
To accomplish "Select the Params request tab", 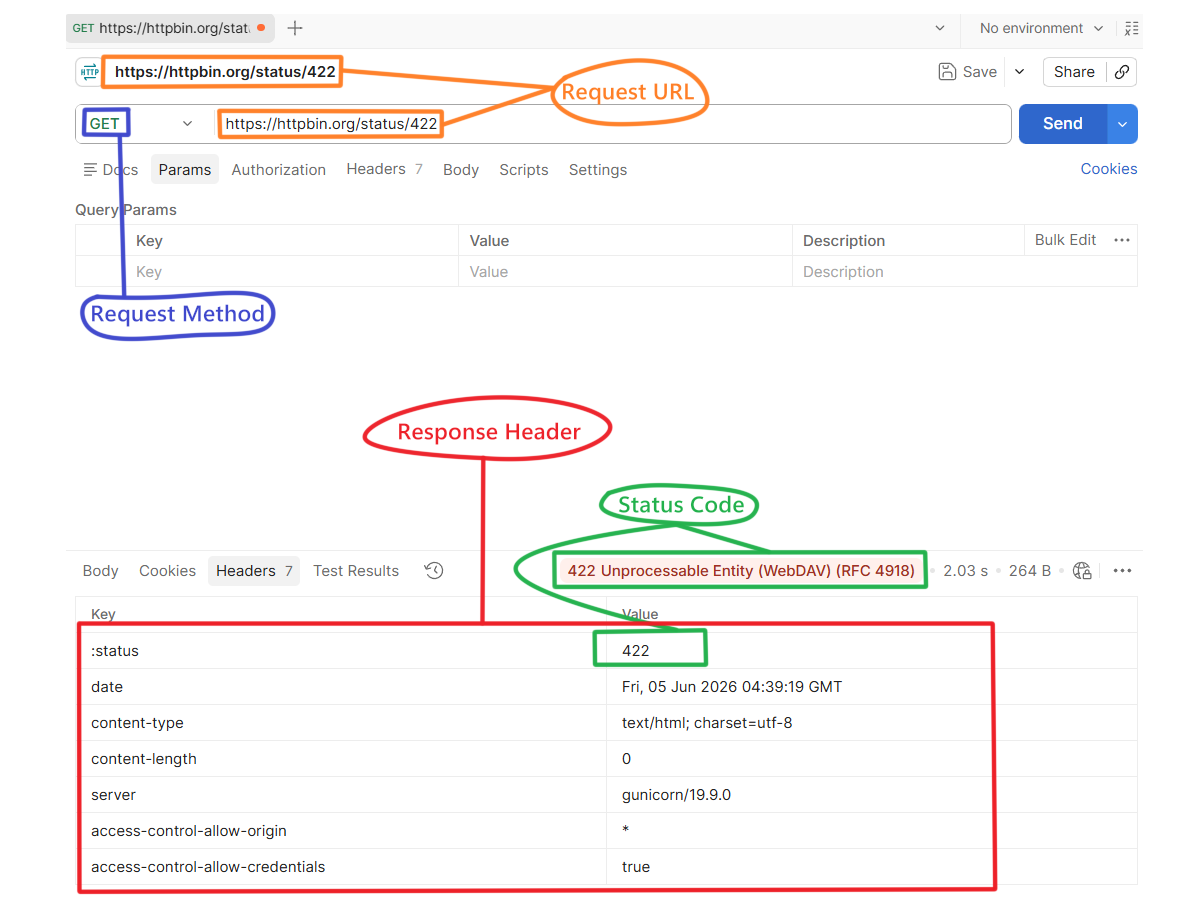I will click(185, 170).
